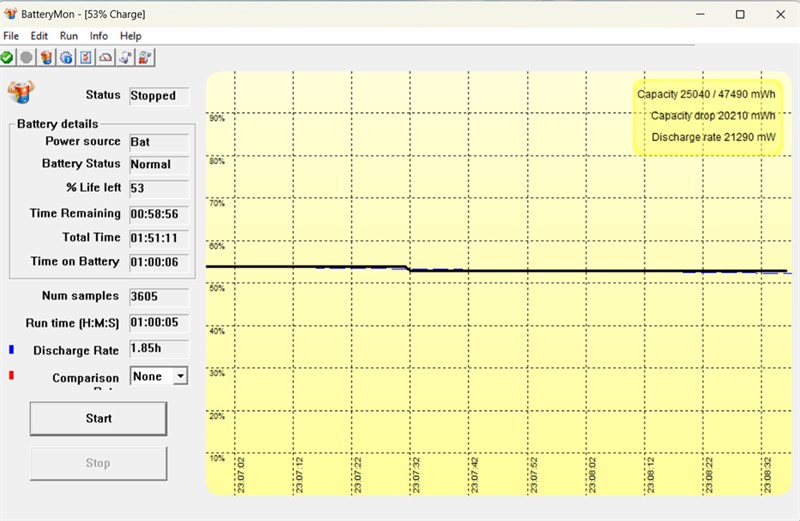Click the BatteryMon mascot icon beside Status

(x=21, y=92)
